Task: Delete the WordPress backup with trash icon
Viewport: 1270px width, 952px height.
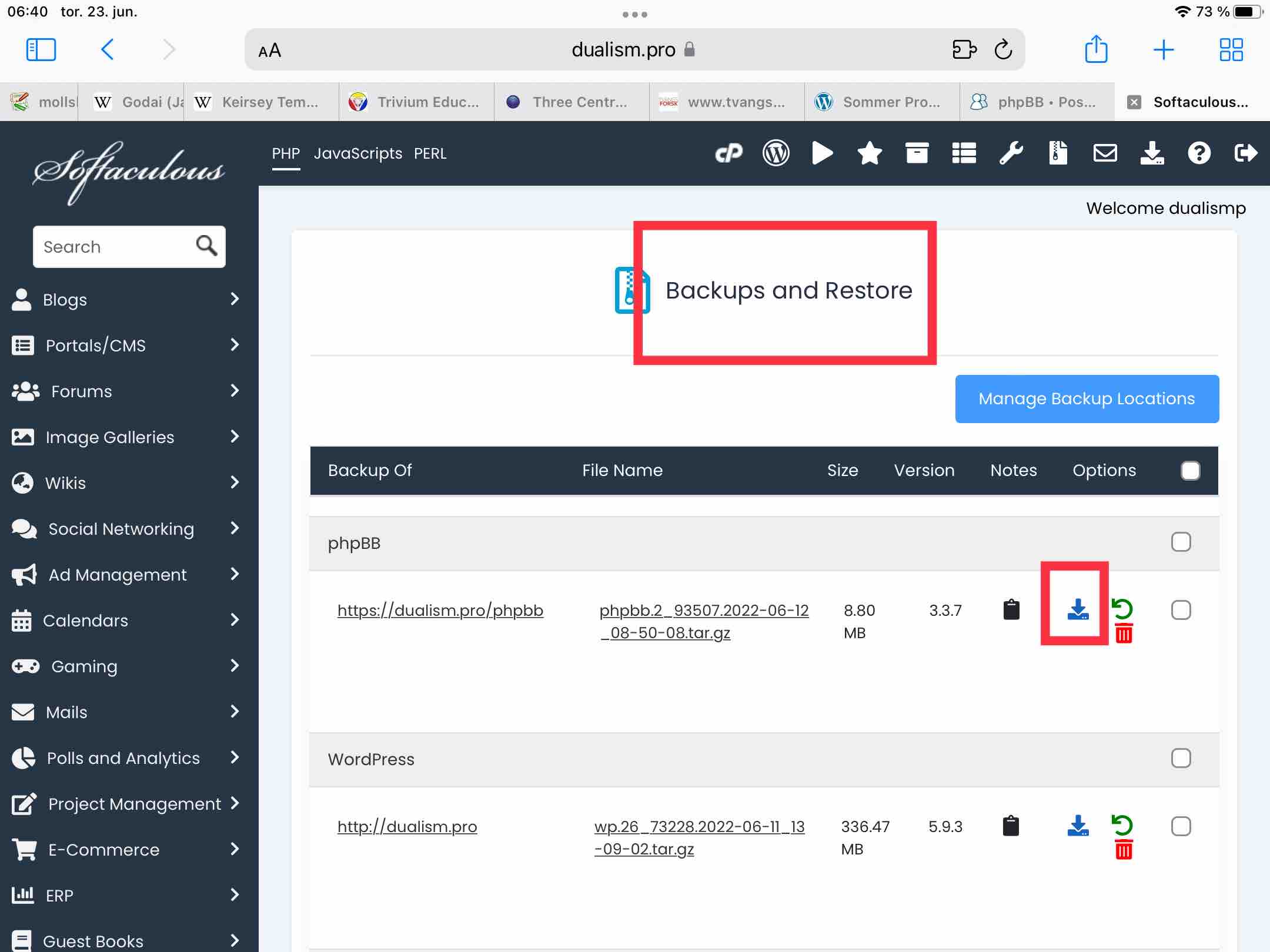Action: coord(1124,850)
